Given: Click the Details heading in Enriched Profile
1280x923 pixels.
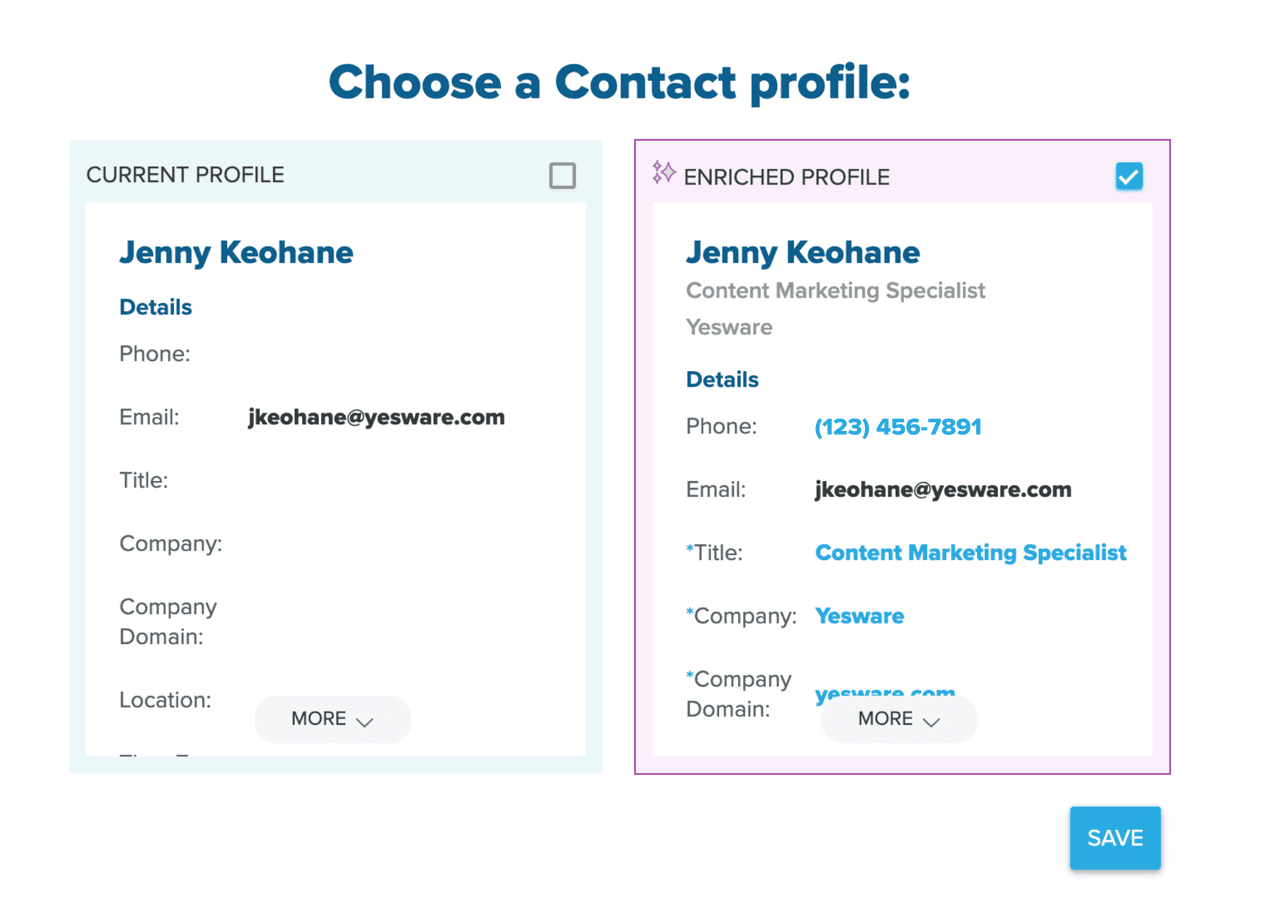Looking at the screenshot, I should click(x=722, y=380).
